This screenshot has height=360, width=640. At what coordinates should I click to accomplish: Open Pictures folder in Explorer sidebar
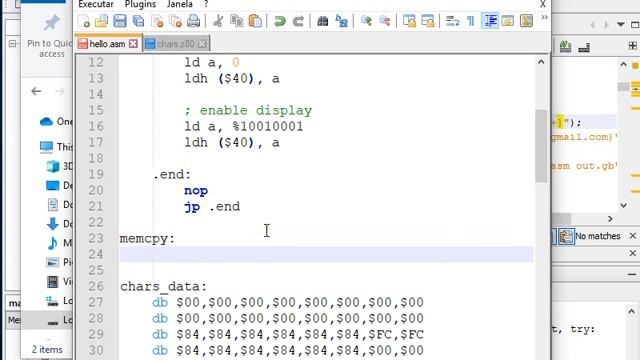tap(59, 262)
